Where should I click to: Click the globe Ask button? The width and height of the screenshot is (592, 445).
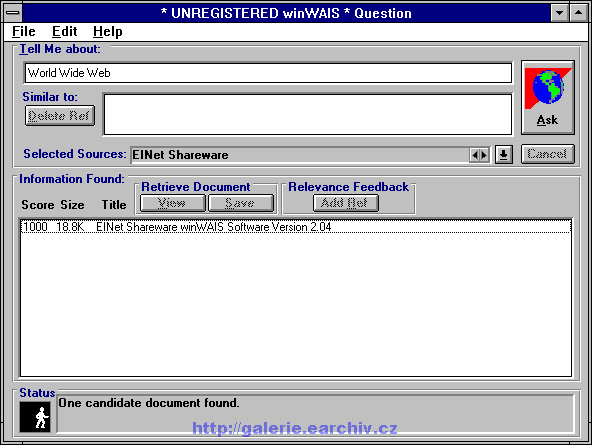pos(548,97)
